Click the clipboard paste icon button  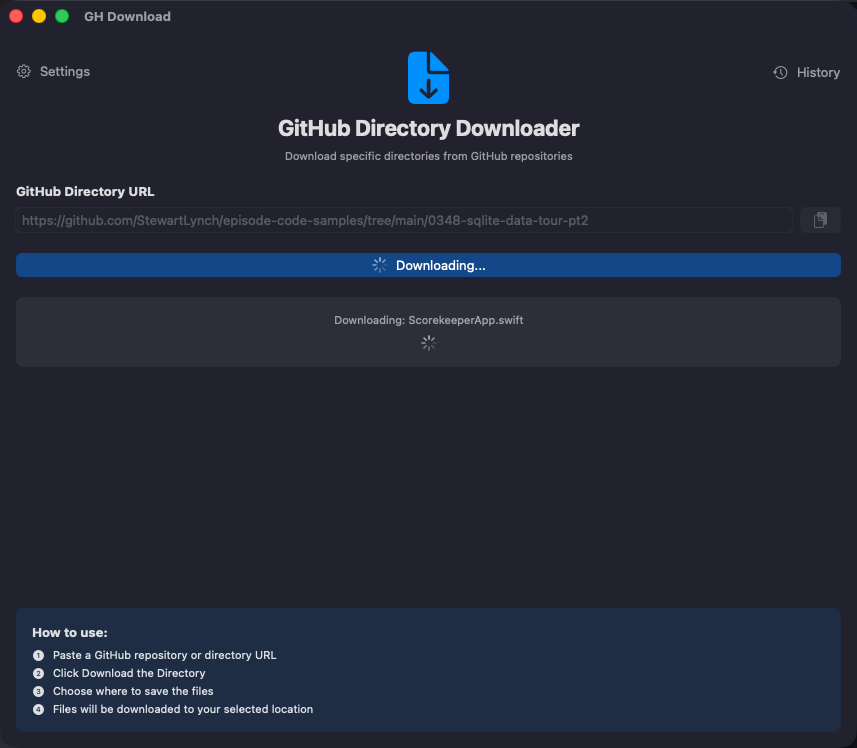(x=820, y=220)
